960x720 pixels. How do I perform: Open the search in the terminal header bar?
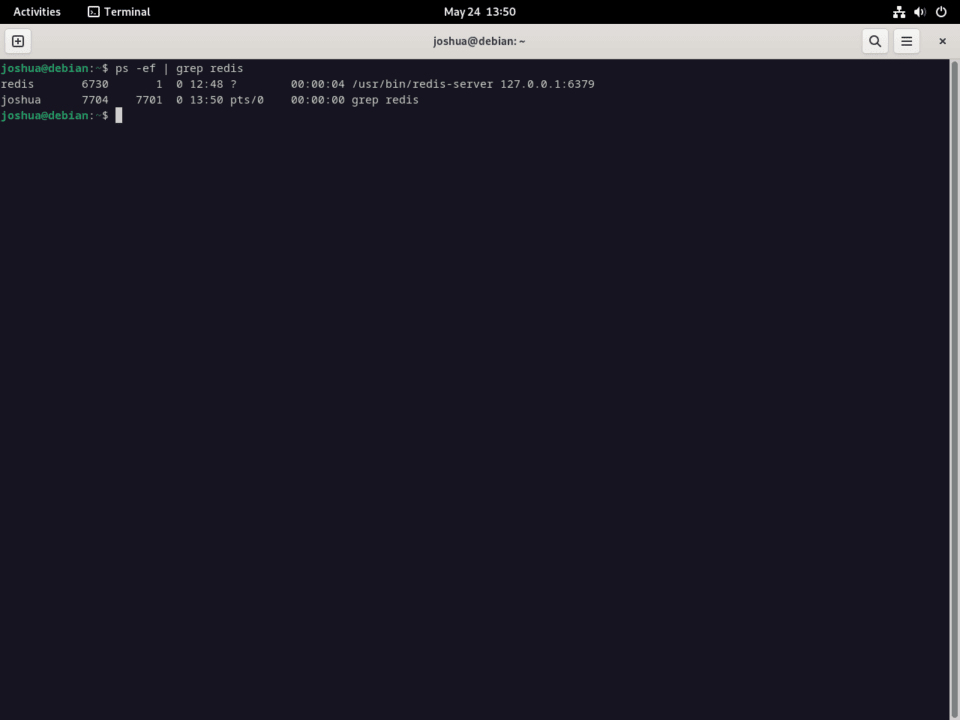874,41
